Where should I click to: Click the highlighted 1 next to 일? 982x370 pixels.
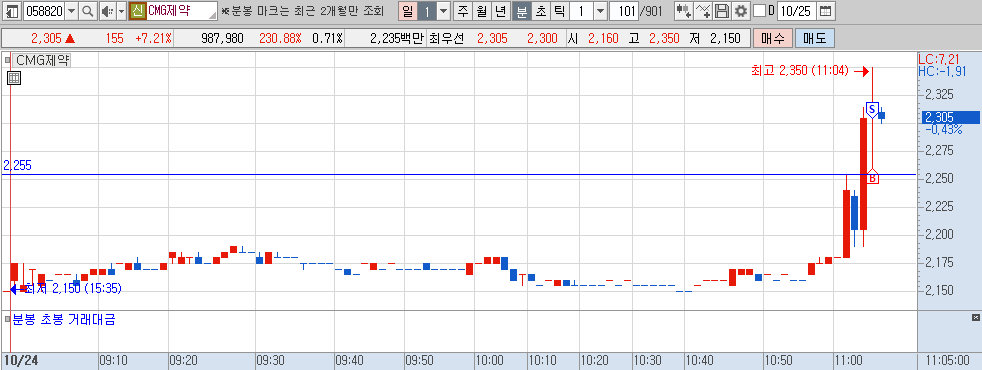coord(426,11)
